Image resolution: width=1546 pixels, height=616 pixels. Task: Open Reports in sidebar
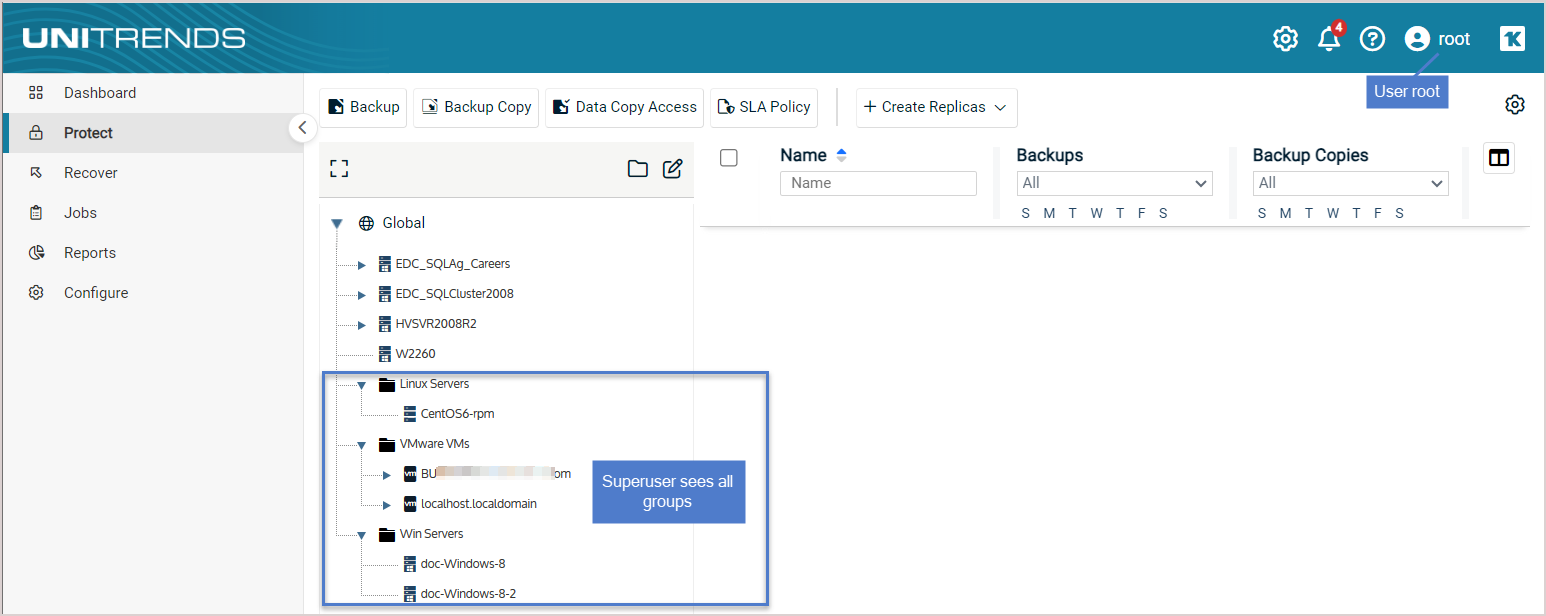click(152, 253)
